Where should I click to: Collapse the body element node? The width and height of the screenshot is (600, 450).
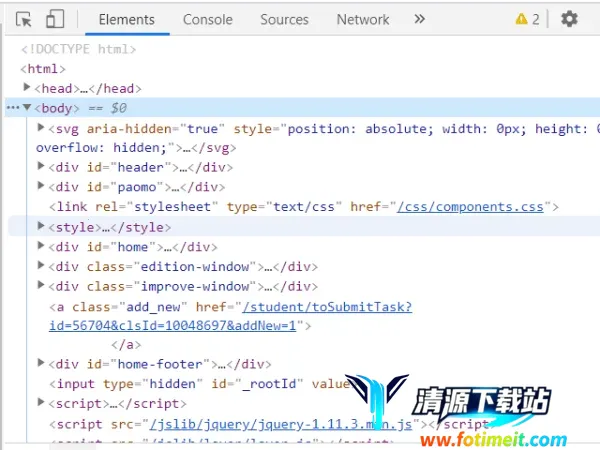click(27, 107)
